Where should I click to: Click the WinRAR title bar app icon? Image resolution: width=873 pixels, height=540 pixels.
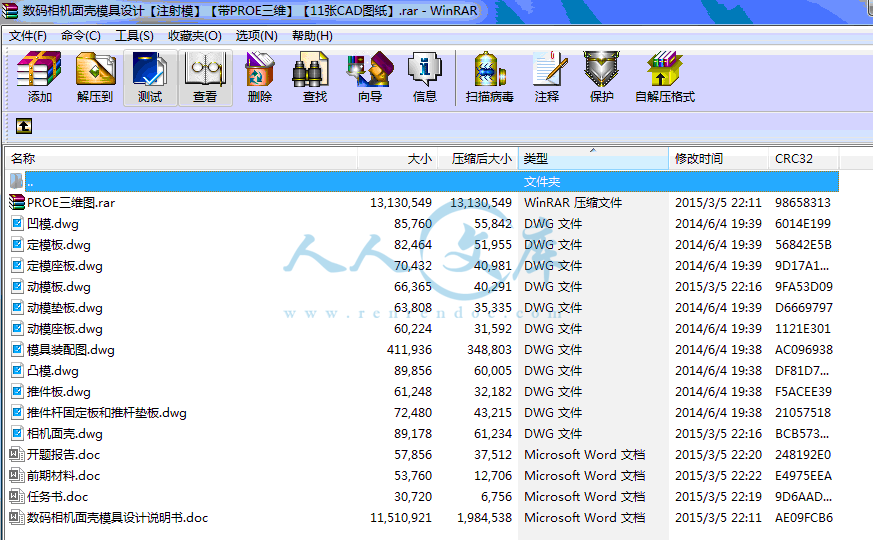pos(9,11)
